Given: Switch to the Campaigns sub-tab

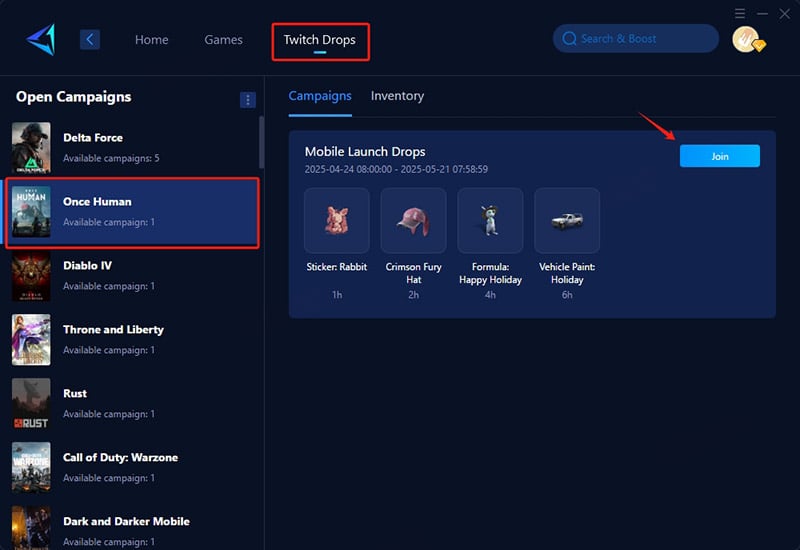Looking at the screenshot, I should pos(320,96).
